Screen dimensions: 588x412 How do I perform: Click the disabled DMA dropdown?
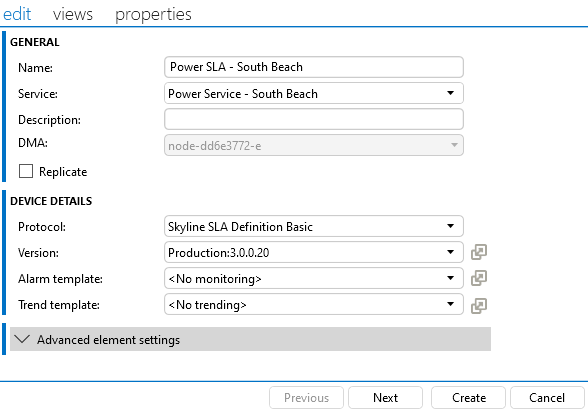click(x=314, y=145)
